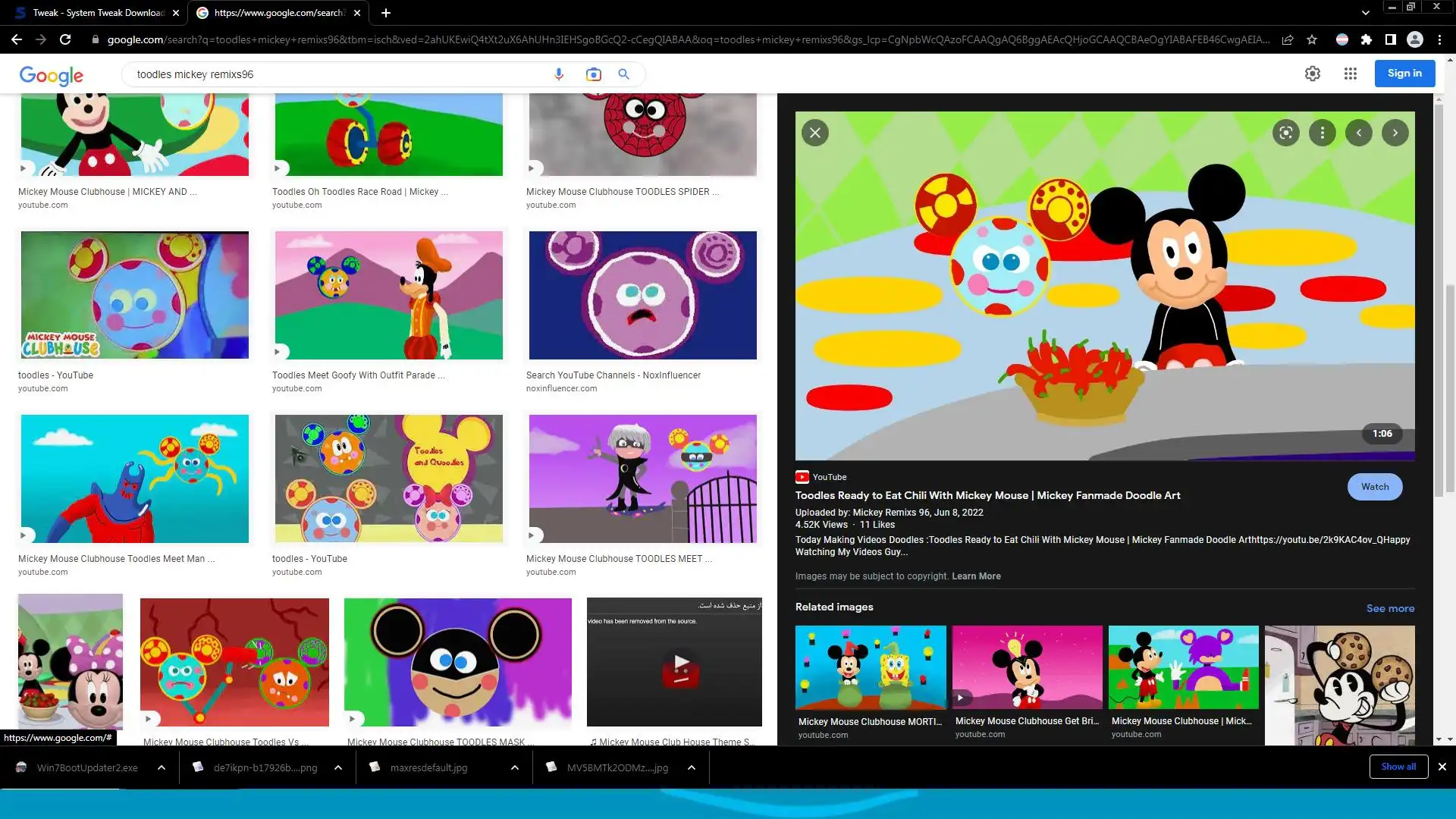The width and height of the screenshot is (1456, 819).
Task: Open the Toodles Meet Goofy thumbnail
Action: pos(388,296)
